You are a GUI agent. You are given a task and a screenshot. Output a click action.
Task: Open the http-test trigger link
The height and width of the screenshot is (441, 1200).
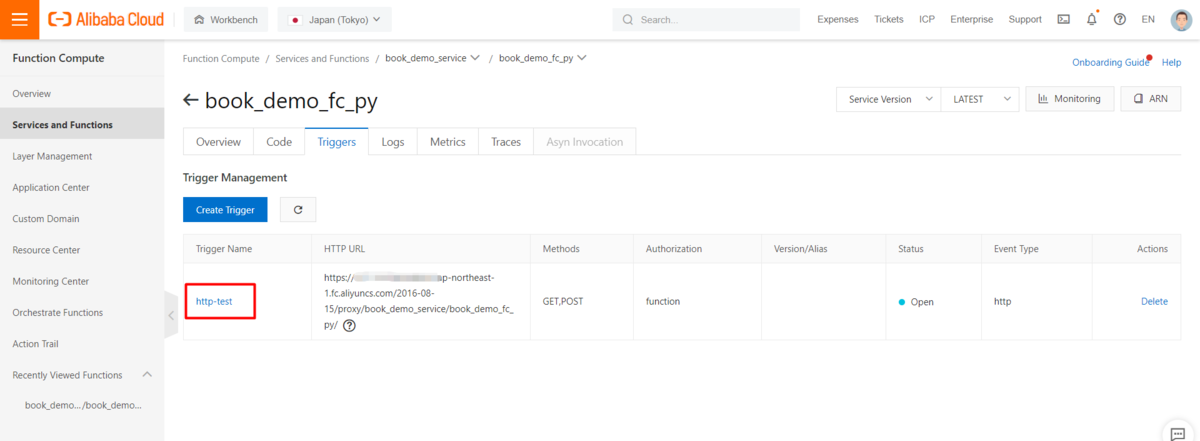tap(214, 302)
